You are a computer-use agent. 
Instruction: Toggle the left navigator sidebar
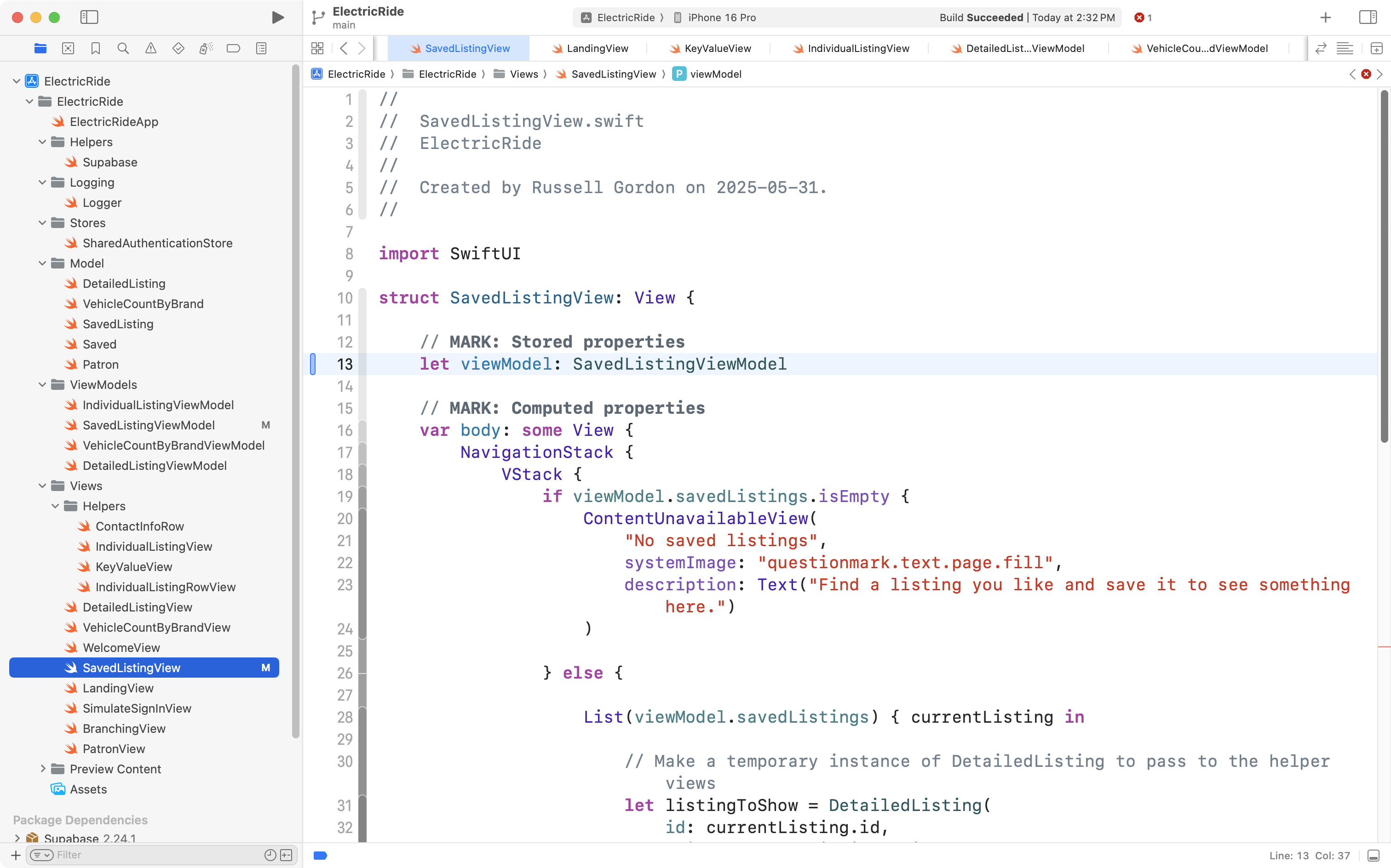(x=89, y=17)
